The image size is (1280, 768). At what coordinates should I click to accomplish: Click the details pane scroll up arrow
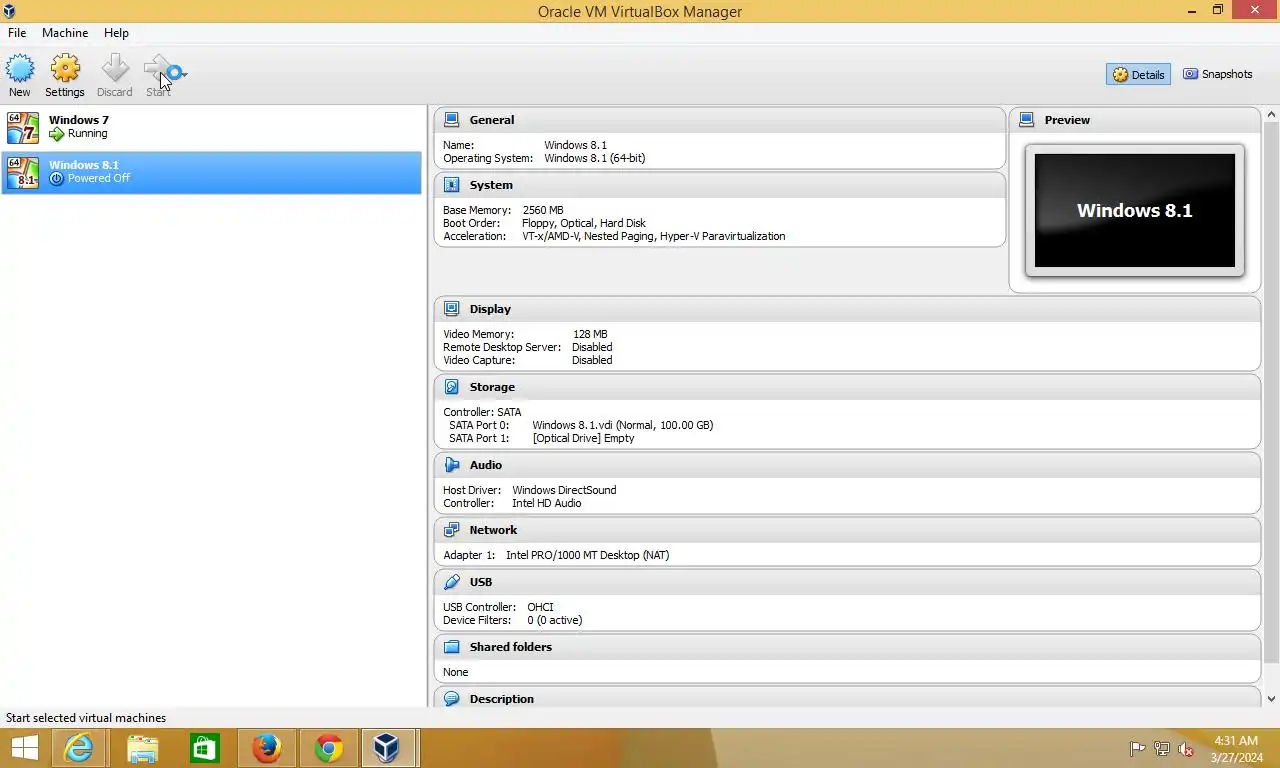1271,114
